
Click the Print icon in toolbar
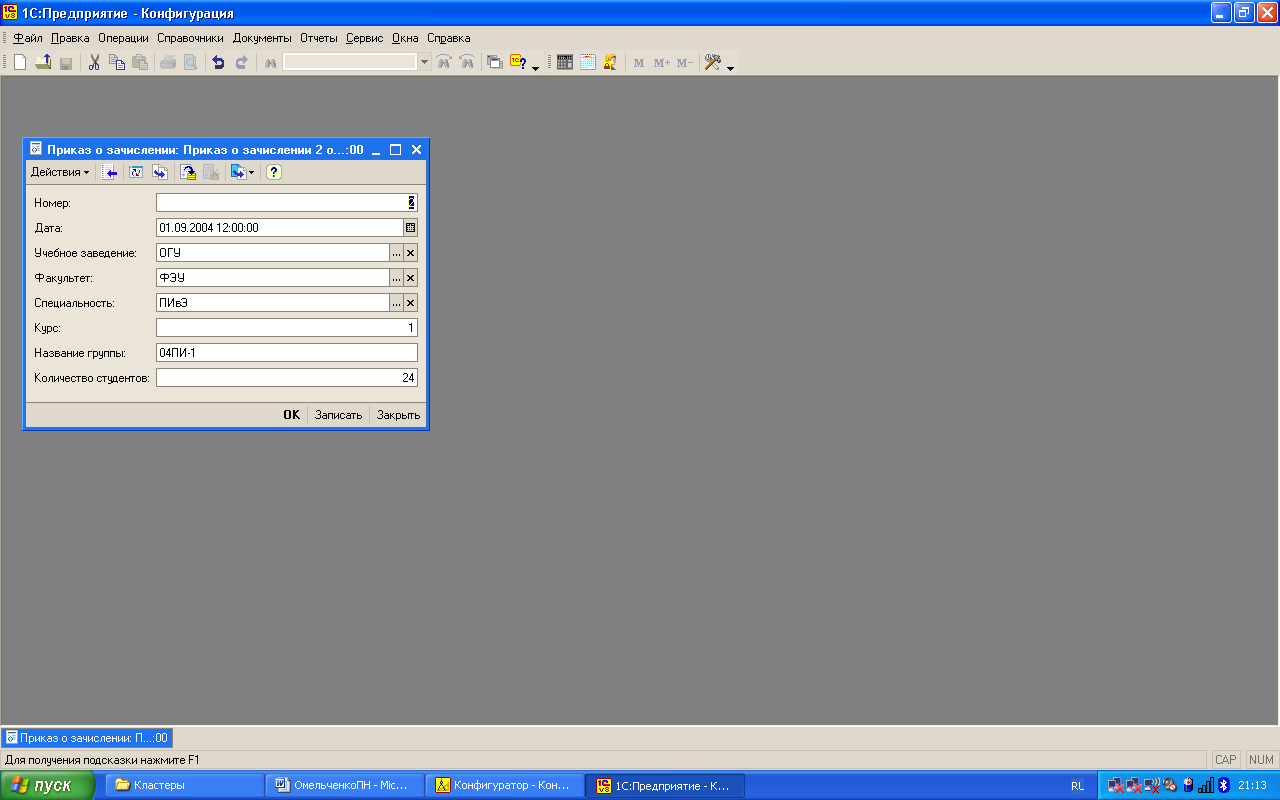pos(168,62)
